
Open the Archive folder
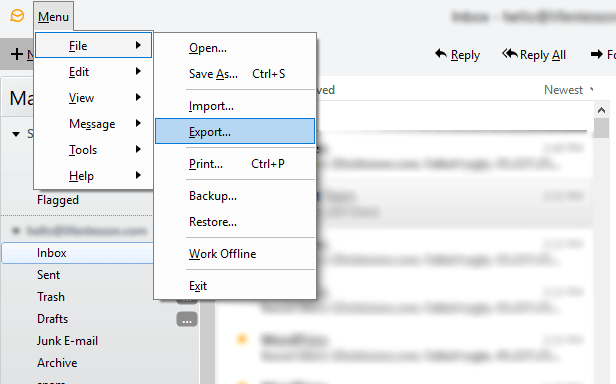(57, 363)
